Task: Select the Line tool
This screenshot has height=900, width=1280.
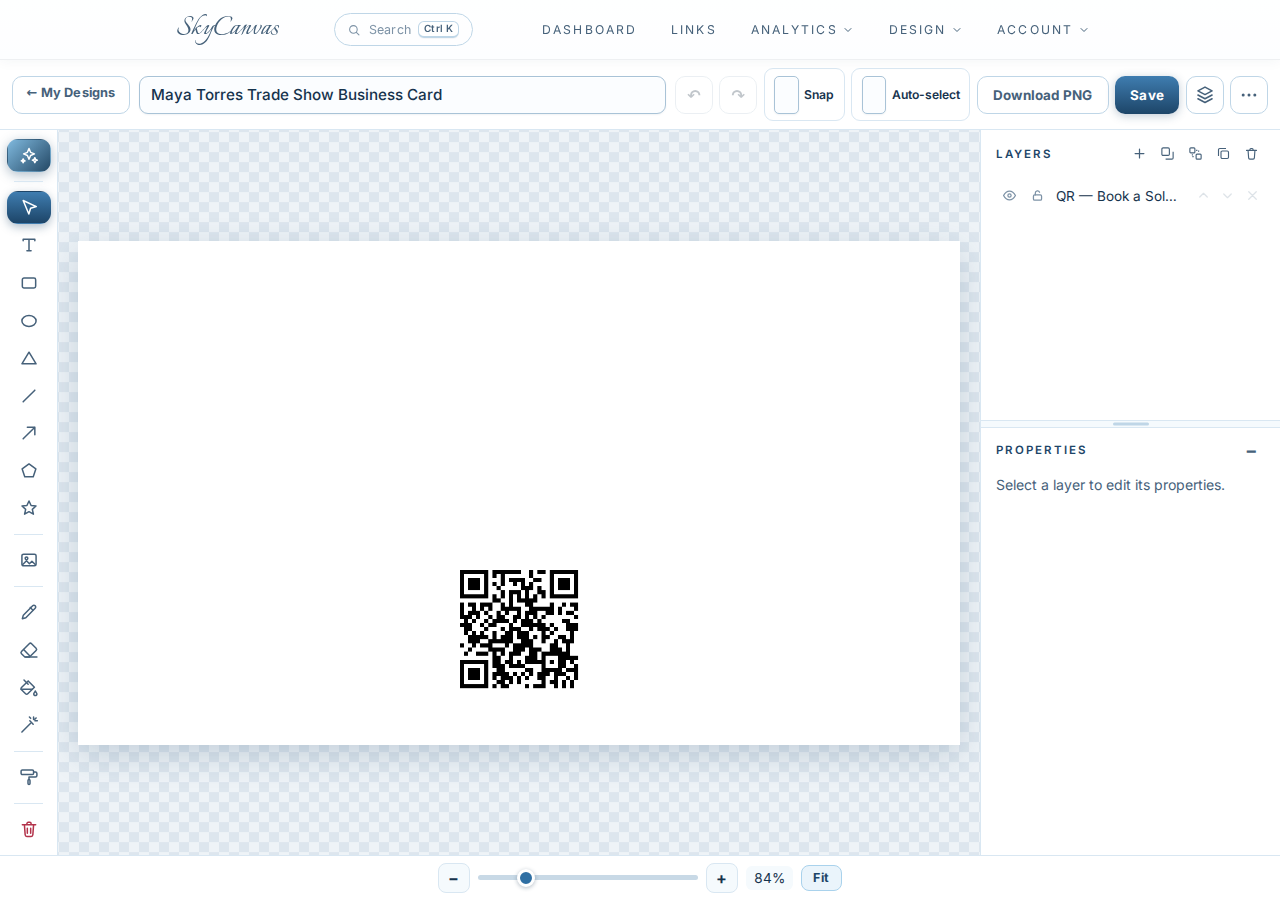Action: [x=29, y=395]
